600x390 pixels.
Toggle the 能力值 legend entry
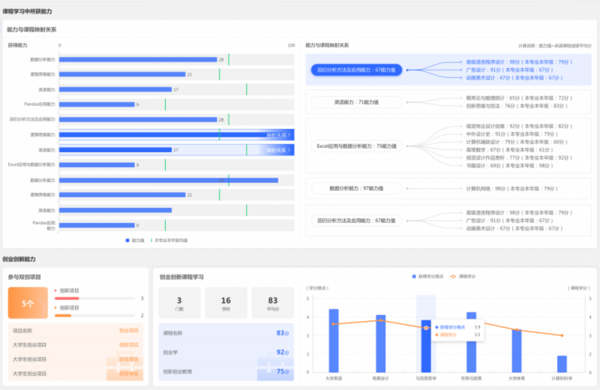(x=135, y=240)
